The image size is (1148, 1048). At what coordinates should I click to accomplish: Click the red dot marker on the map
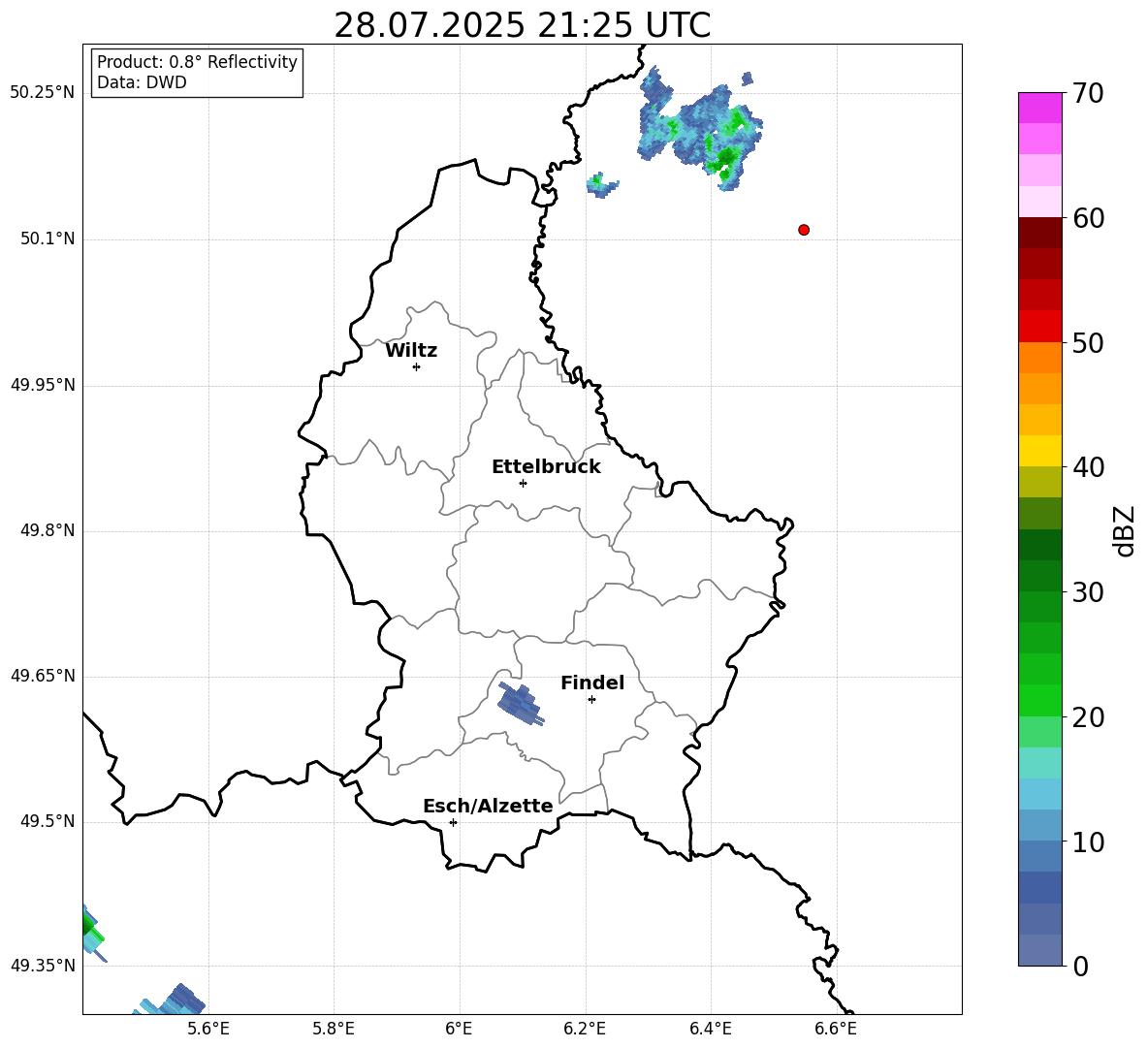coord(804,230)
